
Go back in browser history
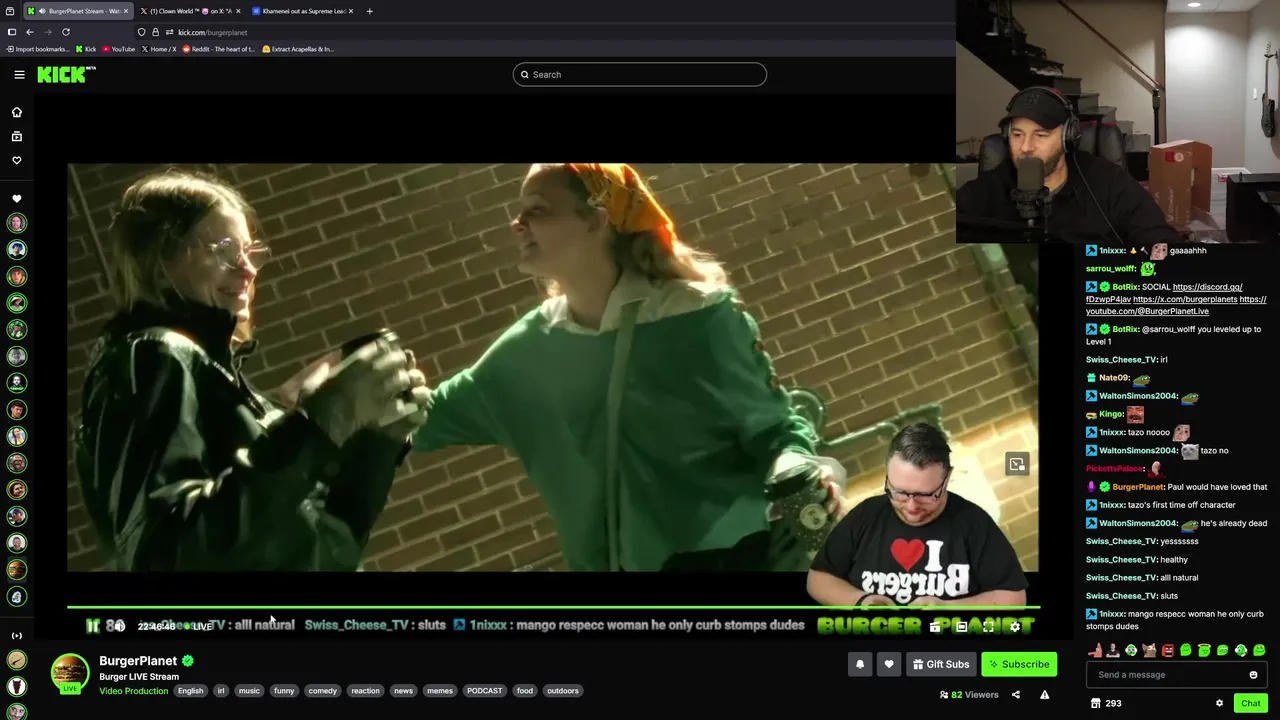point(30,32)
